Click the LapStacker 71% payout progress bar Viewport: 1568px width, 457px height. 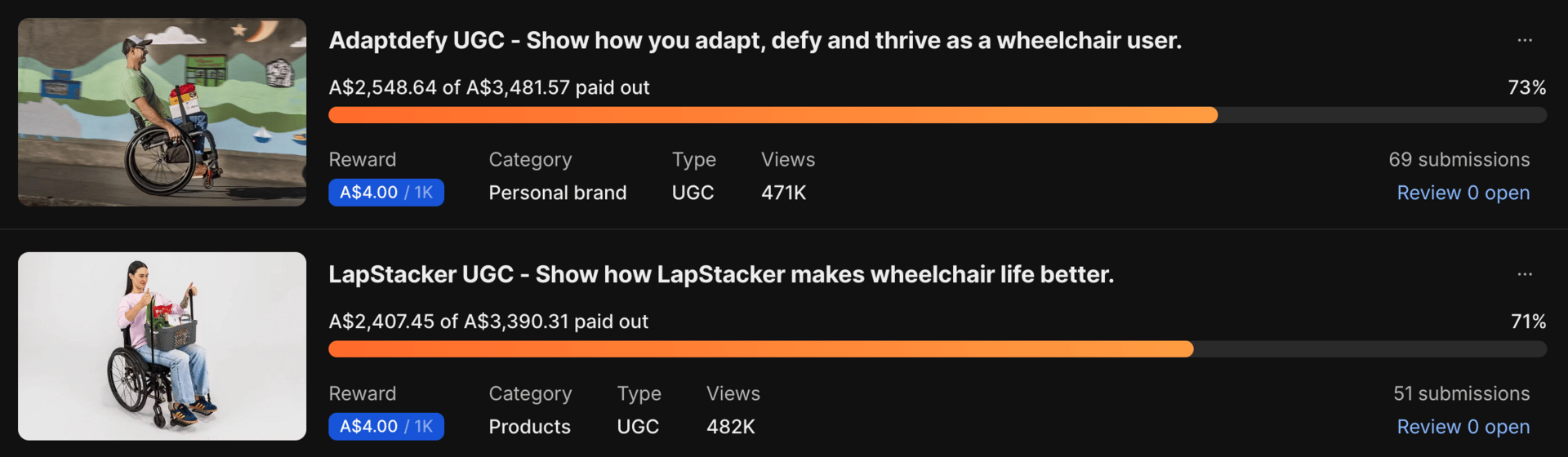(x=938, y=349)
